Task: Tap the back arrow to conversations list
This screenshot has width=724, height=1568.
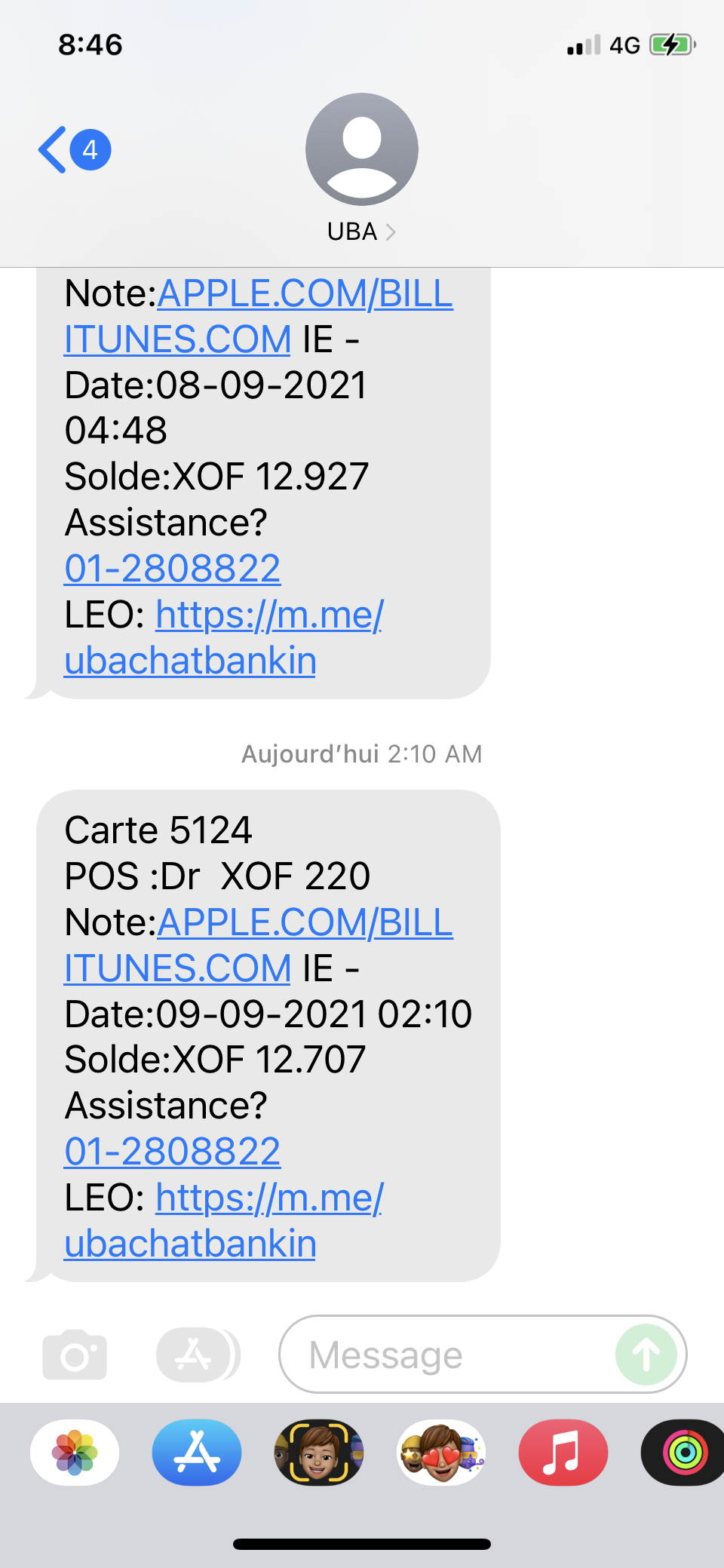Action: tap(53, 149)
